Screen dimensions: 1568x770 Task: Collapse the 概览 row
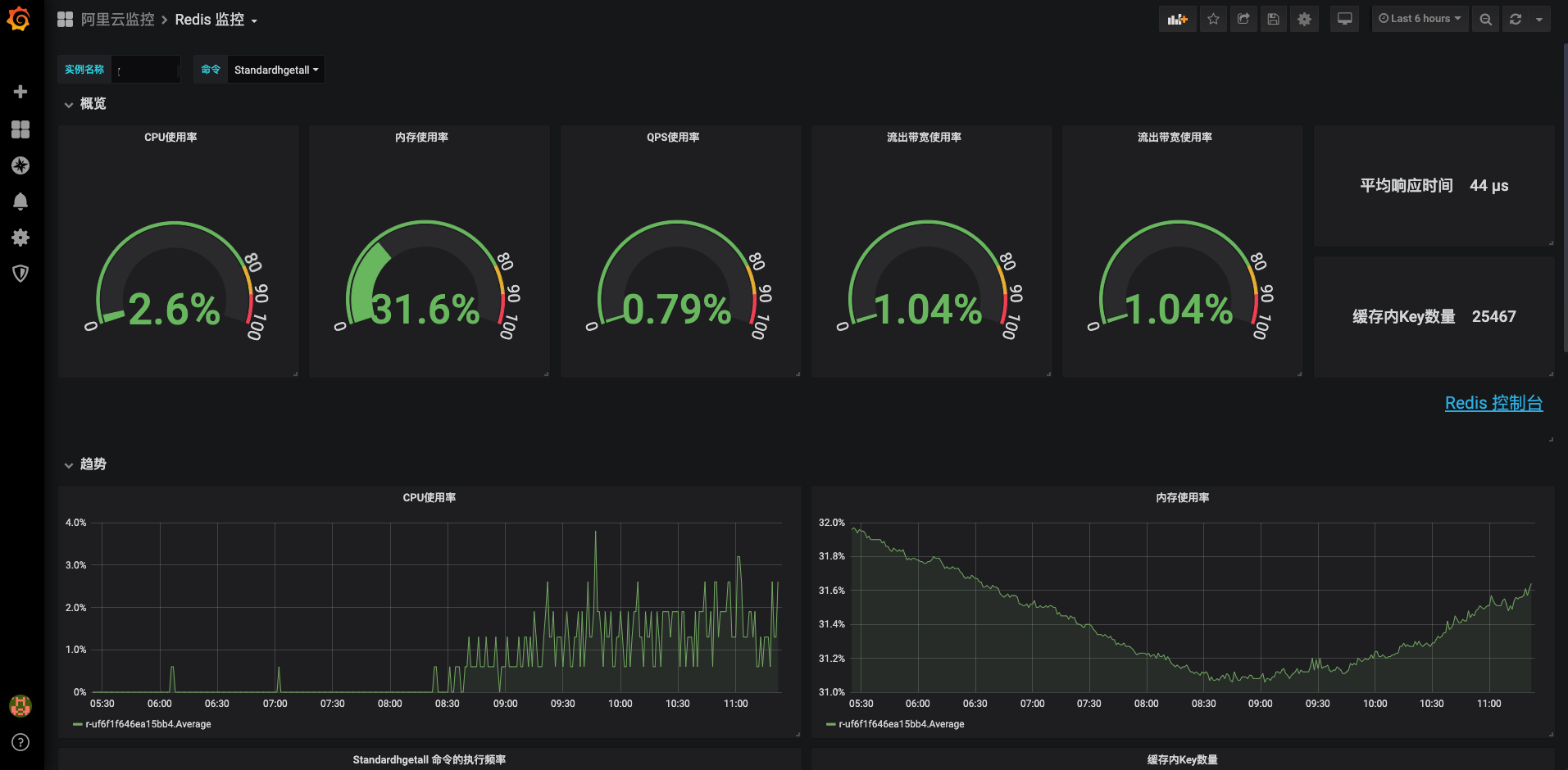click(85, 104)
